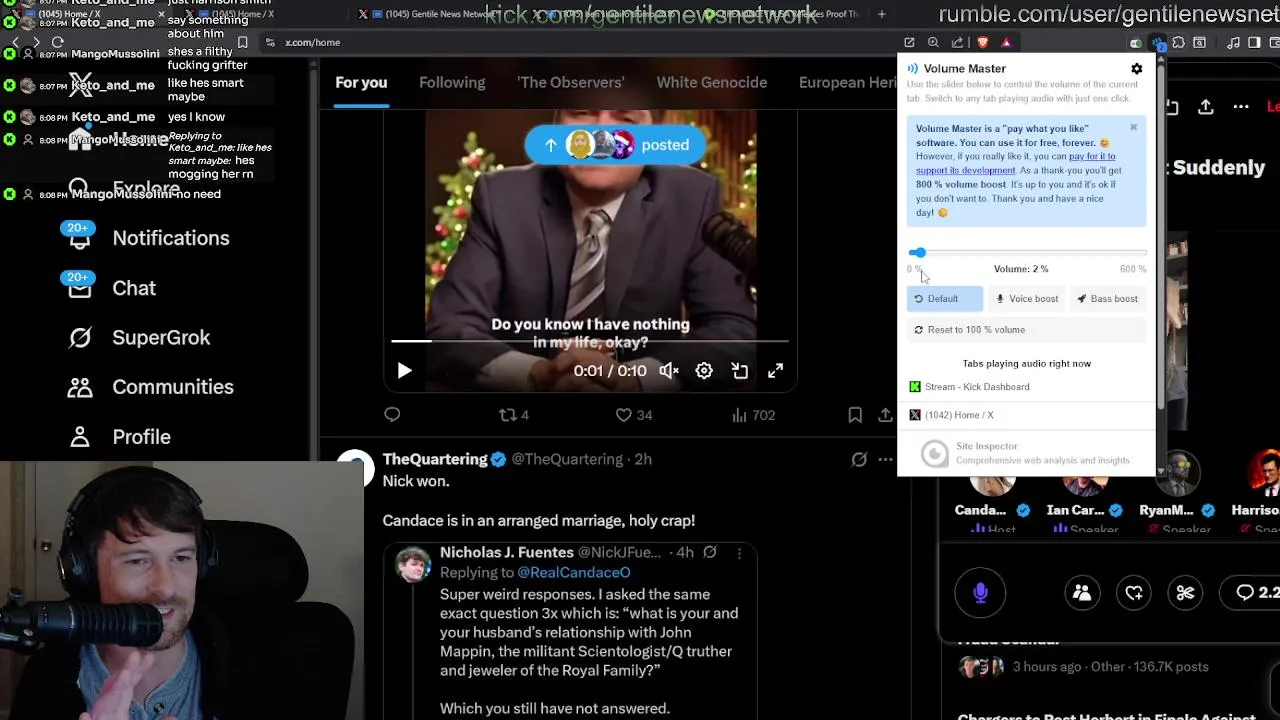Reply to the video post
Image resolution: width=1280 pixels, height=720 pixels.
(392, 414)
